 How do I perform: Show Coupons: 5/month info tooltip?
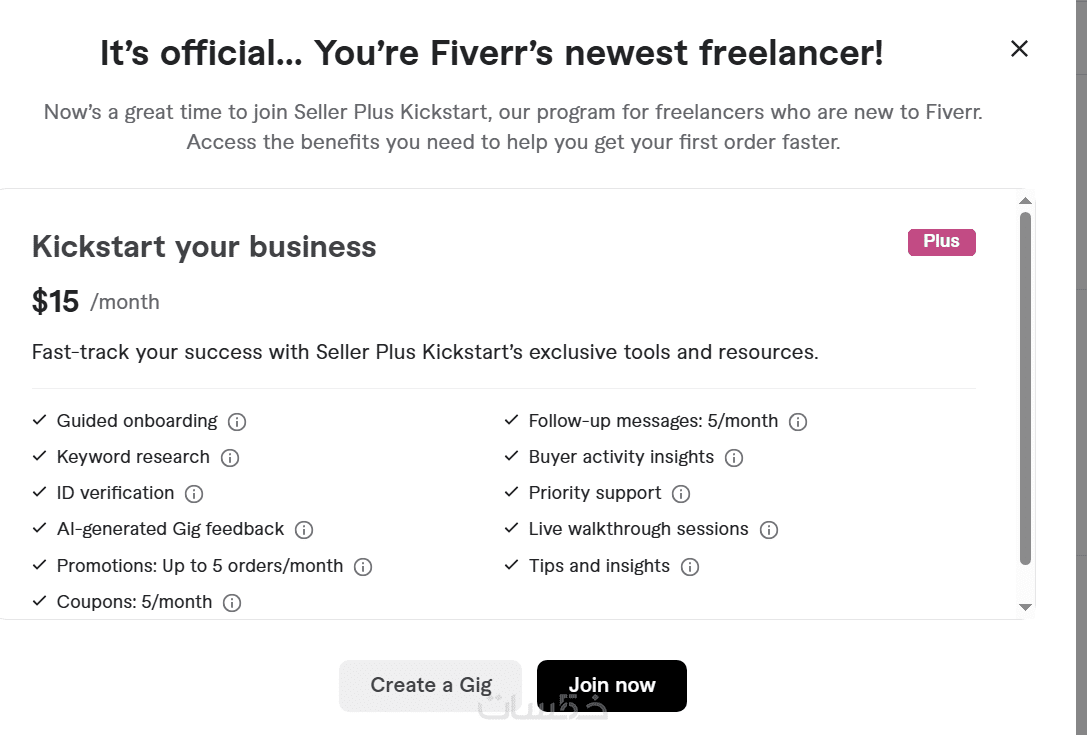(x=232, y=603)
